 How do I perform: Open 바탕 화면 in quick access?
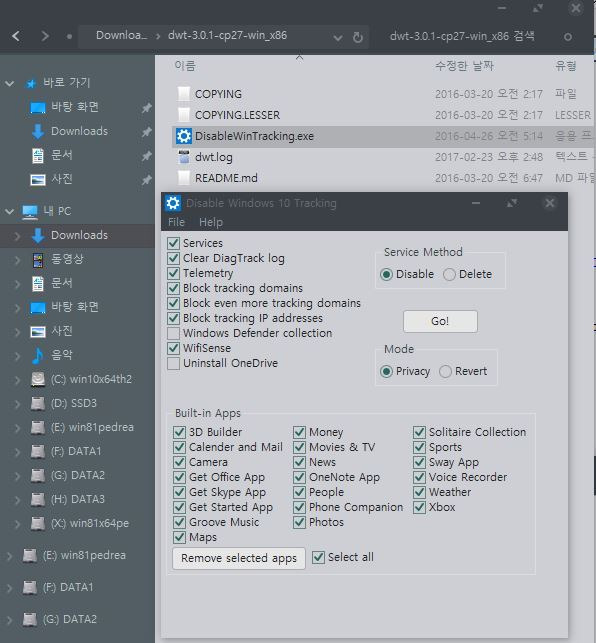(75, 107)
